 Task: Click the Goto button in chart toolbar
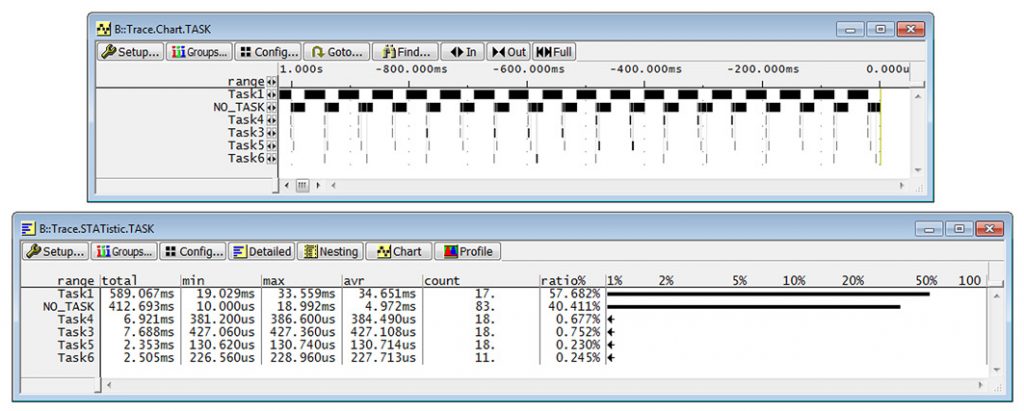[x=335, y=51]
